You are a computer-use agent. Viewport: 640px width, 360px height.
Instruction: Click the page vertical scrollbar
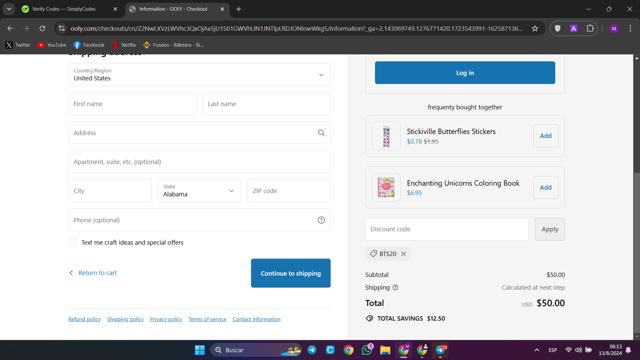coord(636,196)
